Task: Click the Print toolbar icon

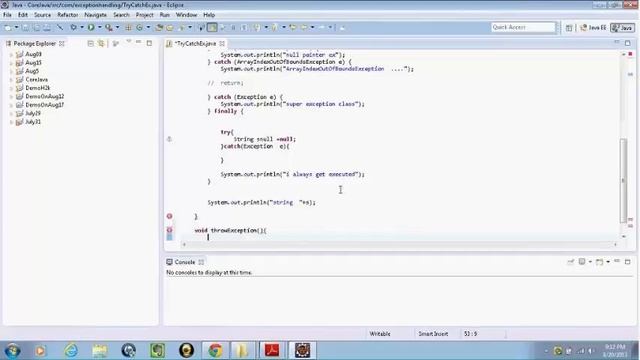Action: (47, 27)
